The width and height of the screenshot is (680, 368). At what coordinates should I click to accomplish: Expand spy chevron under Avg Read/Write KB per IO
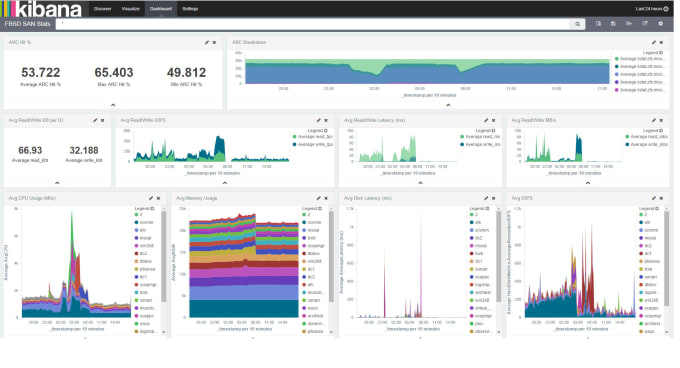[x=57, y=183]
